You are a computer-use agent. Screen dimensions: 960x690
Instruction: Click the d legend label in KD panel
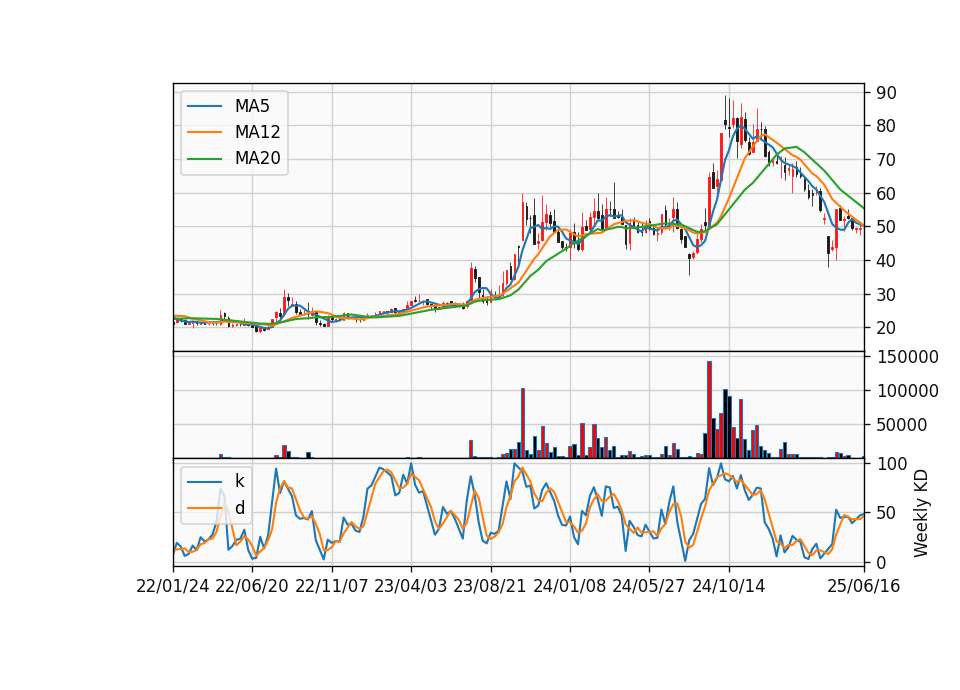(239, 508)
